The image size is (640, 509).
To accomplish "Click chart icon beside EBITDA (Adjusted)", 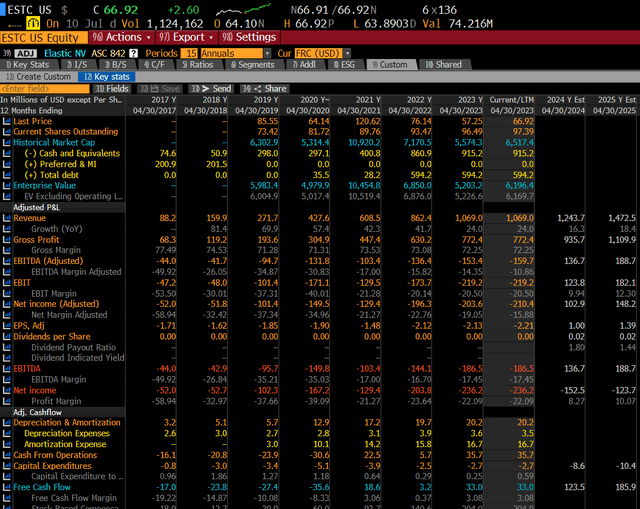I will tap(6, 261).
